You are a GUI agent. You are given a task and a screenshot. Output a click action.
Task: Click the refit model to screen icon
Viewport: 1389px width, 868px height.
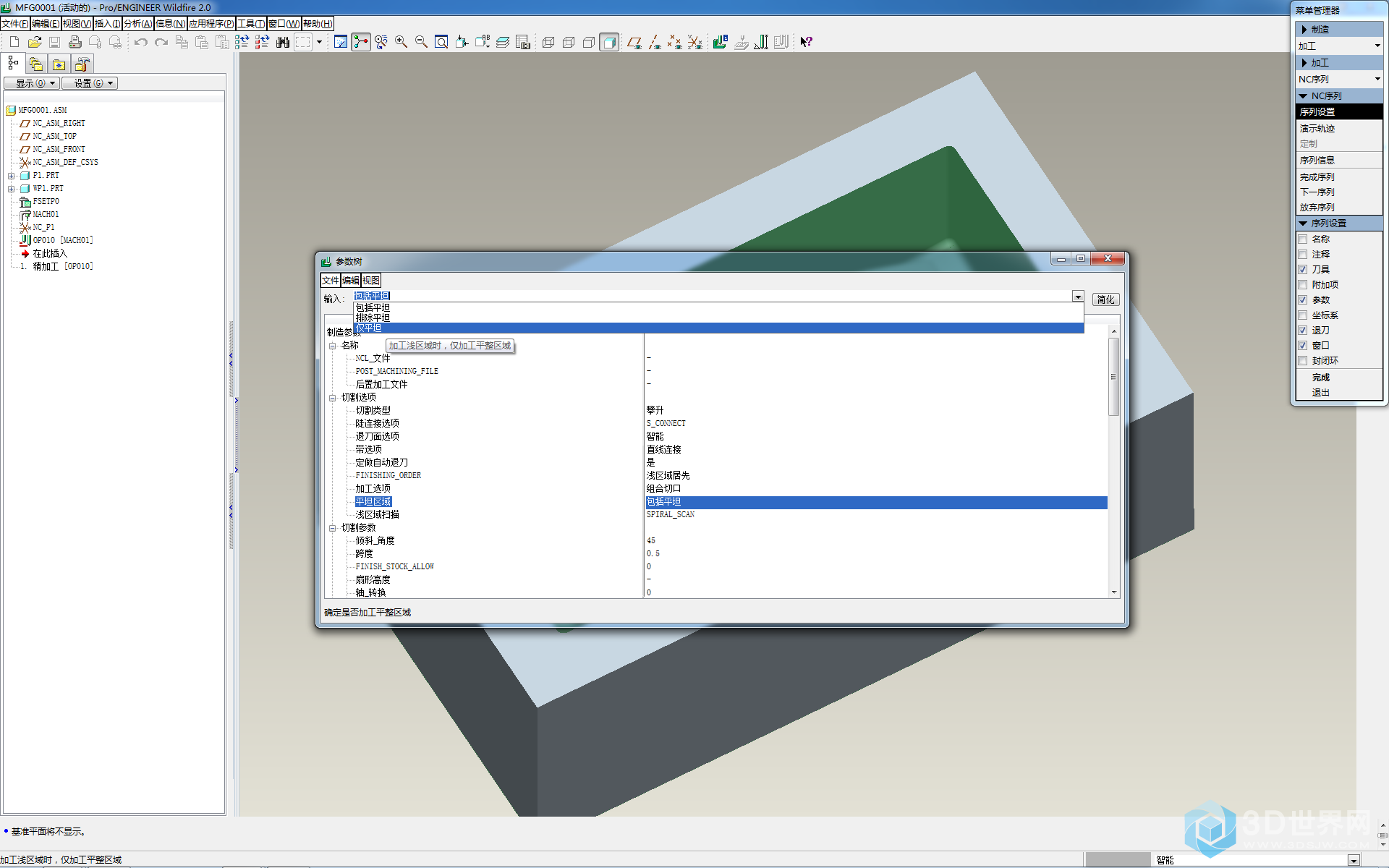point(441,42)
